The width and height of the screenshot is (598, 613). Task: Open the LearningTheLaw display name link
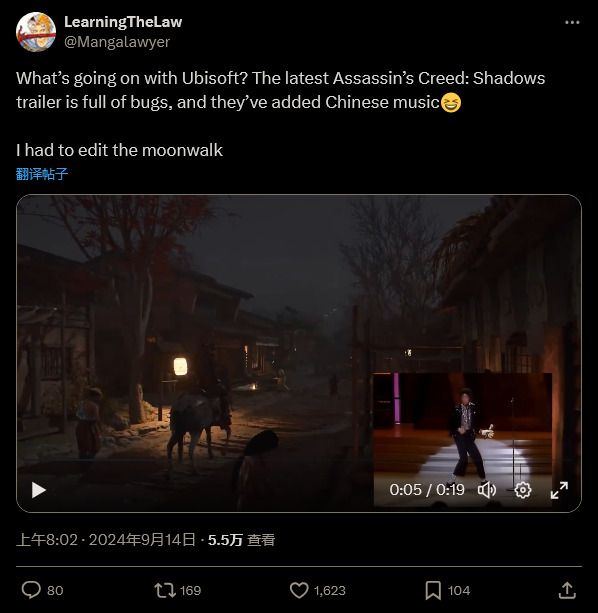click(x=123, y=22)
